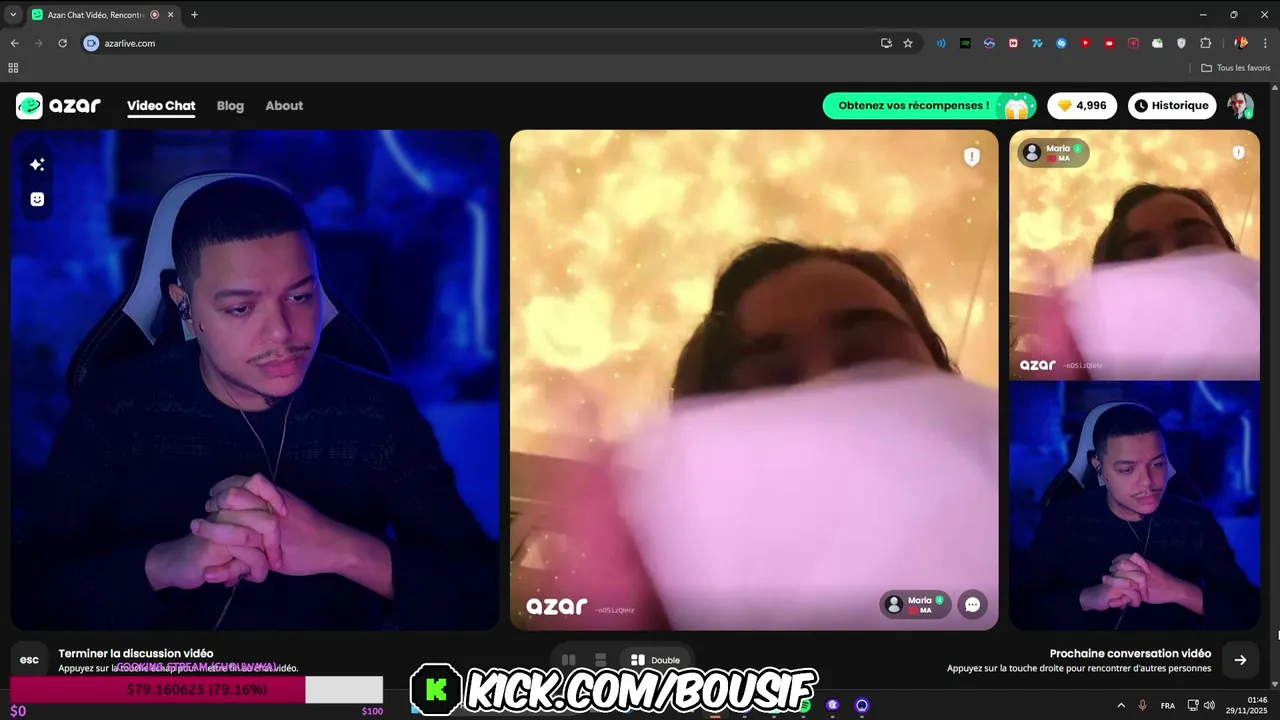The width and height of the screenshot is (1280, 720).
Task: Click Prochaine conversation vidéo text
Action: pyautogui.click(x=1130, y=653)
